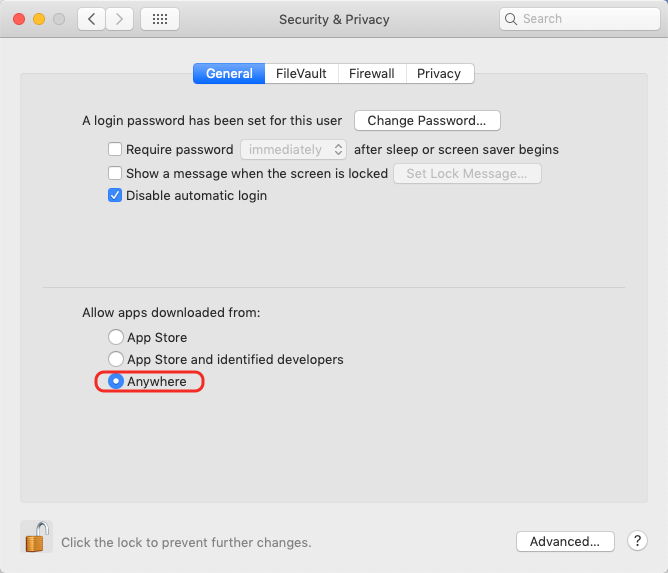Choose App Store and identified developers
This screenshot has height=573, width=668.
tap(116, 359)
